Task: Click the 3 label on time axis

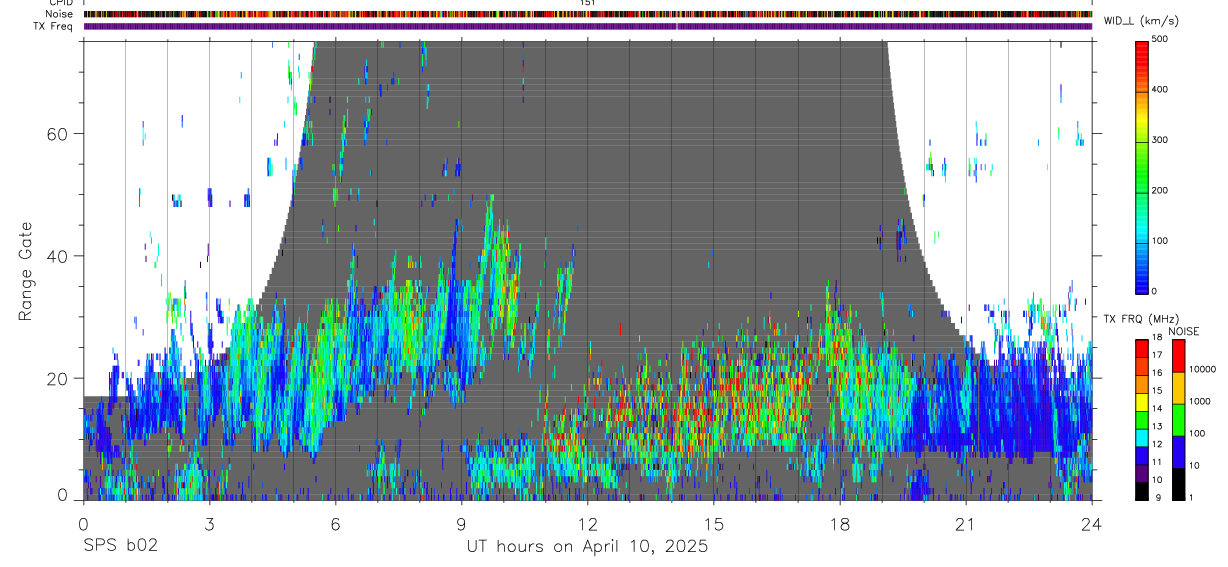Action: point(209,525)
